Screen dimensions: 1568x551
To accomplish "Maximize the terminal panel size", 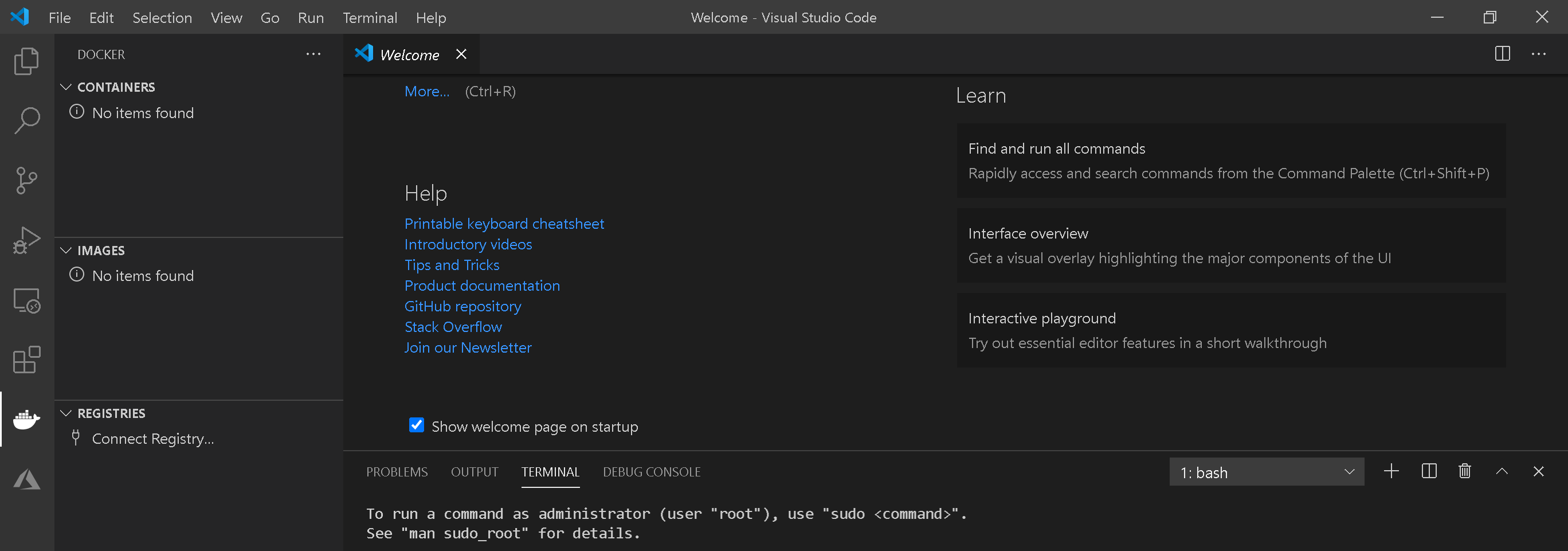I will click(1502, 471).
